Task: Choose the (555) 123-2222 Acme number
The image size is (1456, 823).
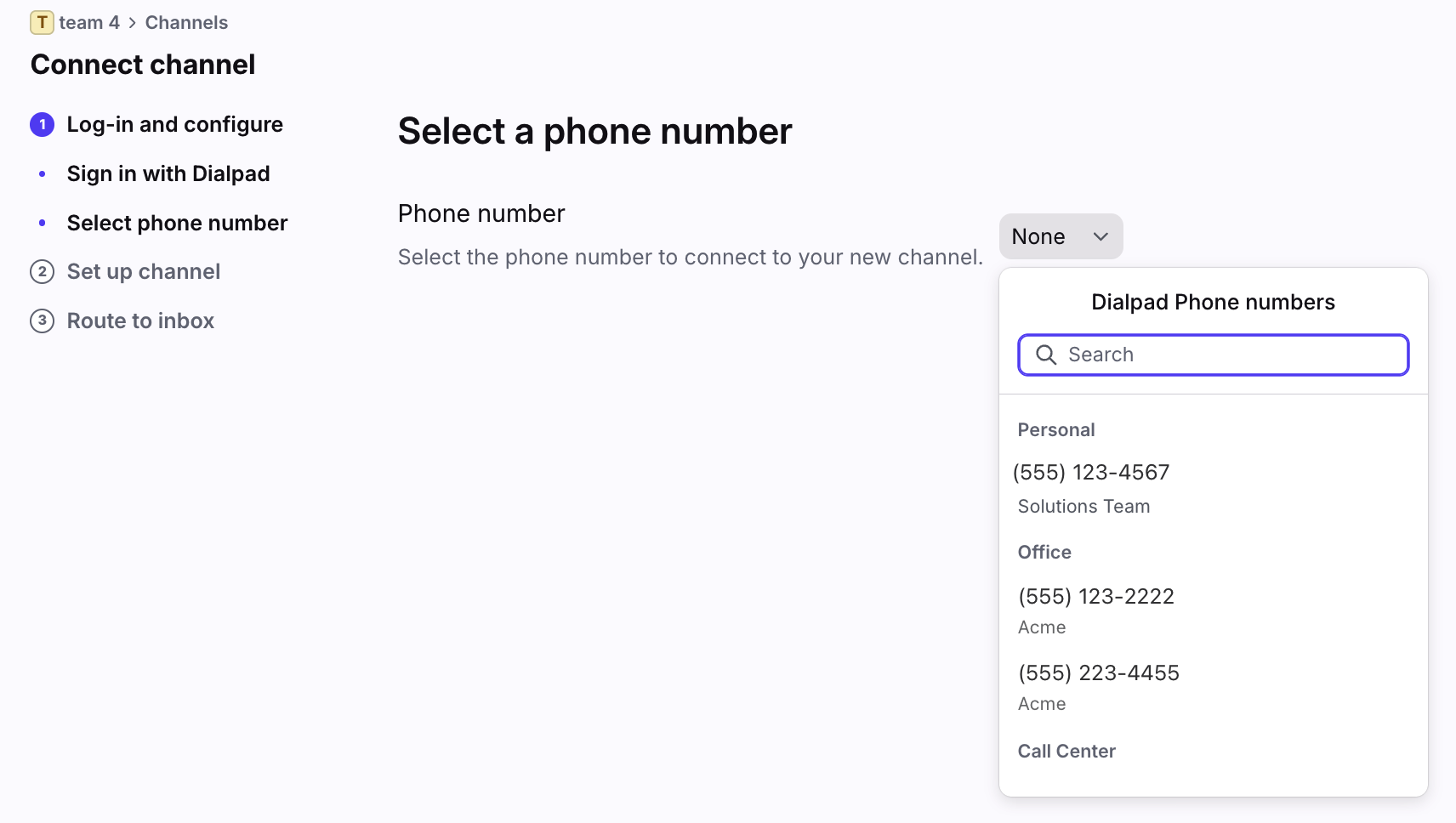Action: tap(1096, 597)
